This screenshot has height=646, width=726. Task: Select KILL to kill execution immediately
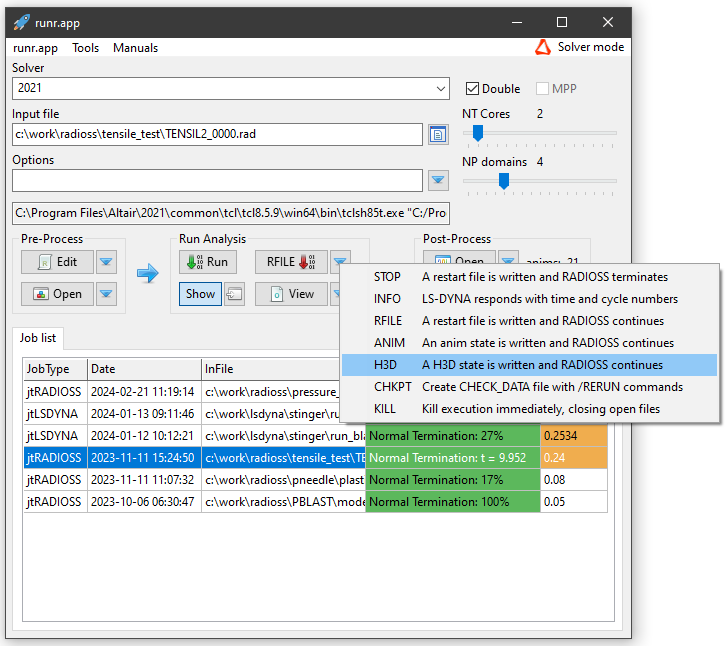529,409
